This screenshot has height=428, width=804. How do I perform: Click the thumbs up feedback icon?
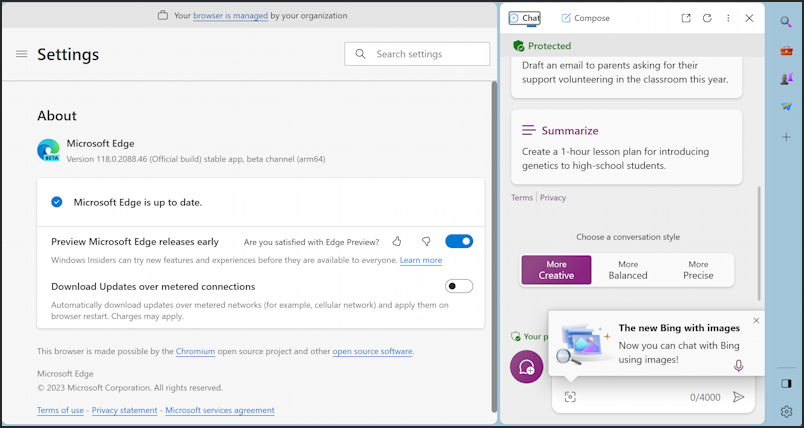397,241
